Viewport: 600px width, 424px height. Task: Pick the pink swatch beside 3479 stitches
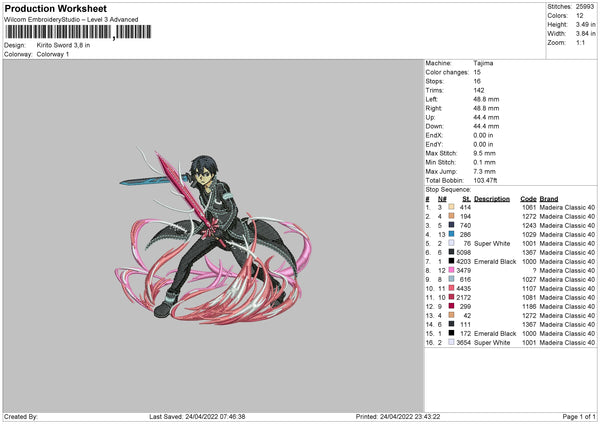[x=451, y=270]
